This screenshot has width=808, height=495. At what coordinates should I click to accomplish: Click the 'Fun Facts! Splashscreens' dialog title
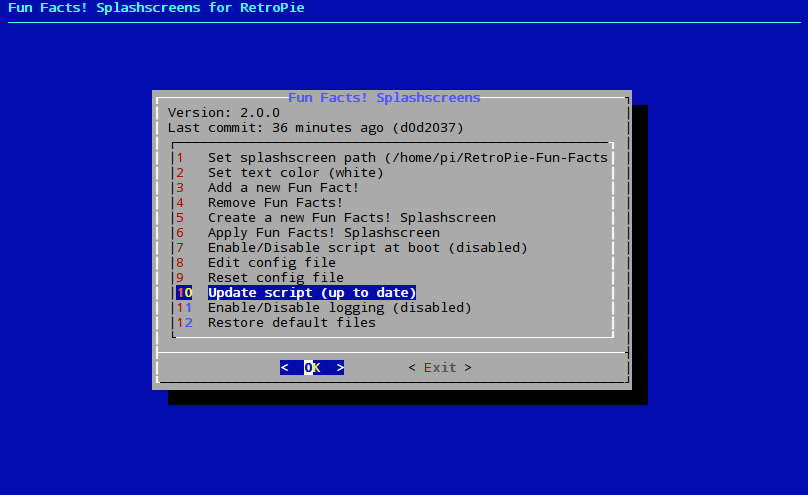click(x=384, y=97)
